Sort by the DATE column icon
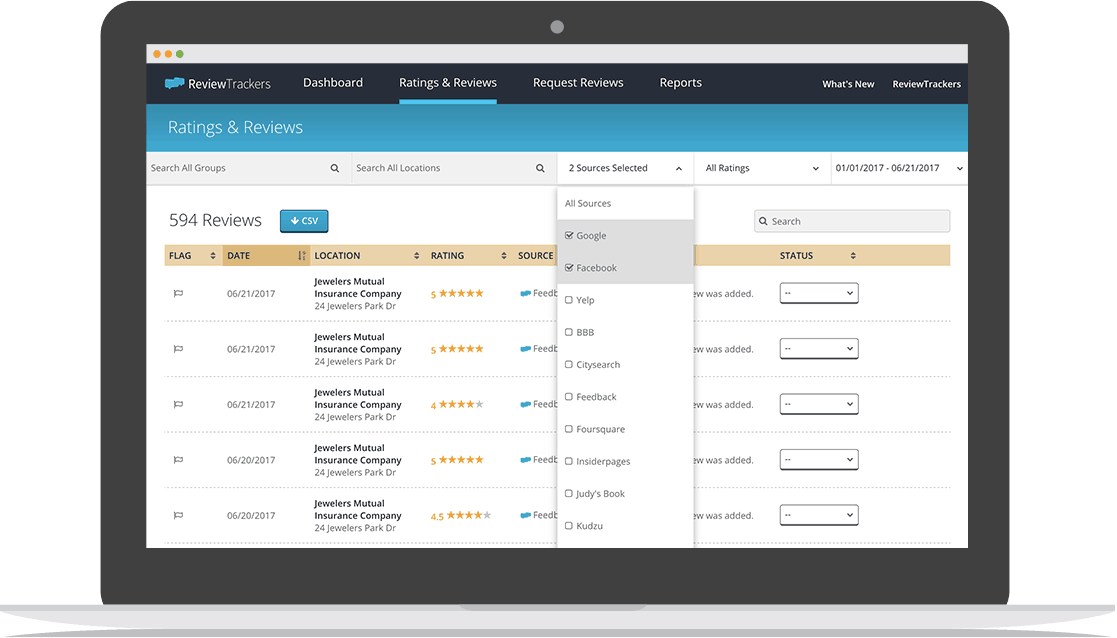 (301, 256)
